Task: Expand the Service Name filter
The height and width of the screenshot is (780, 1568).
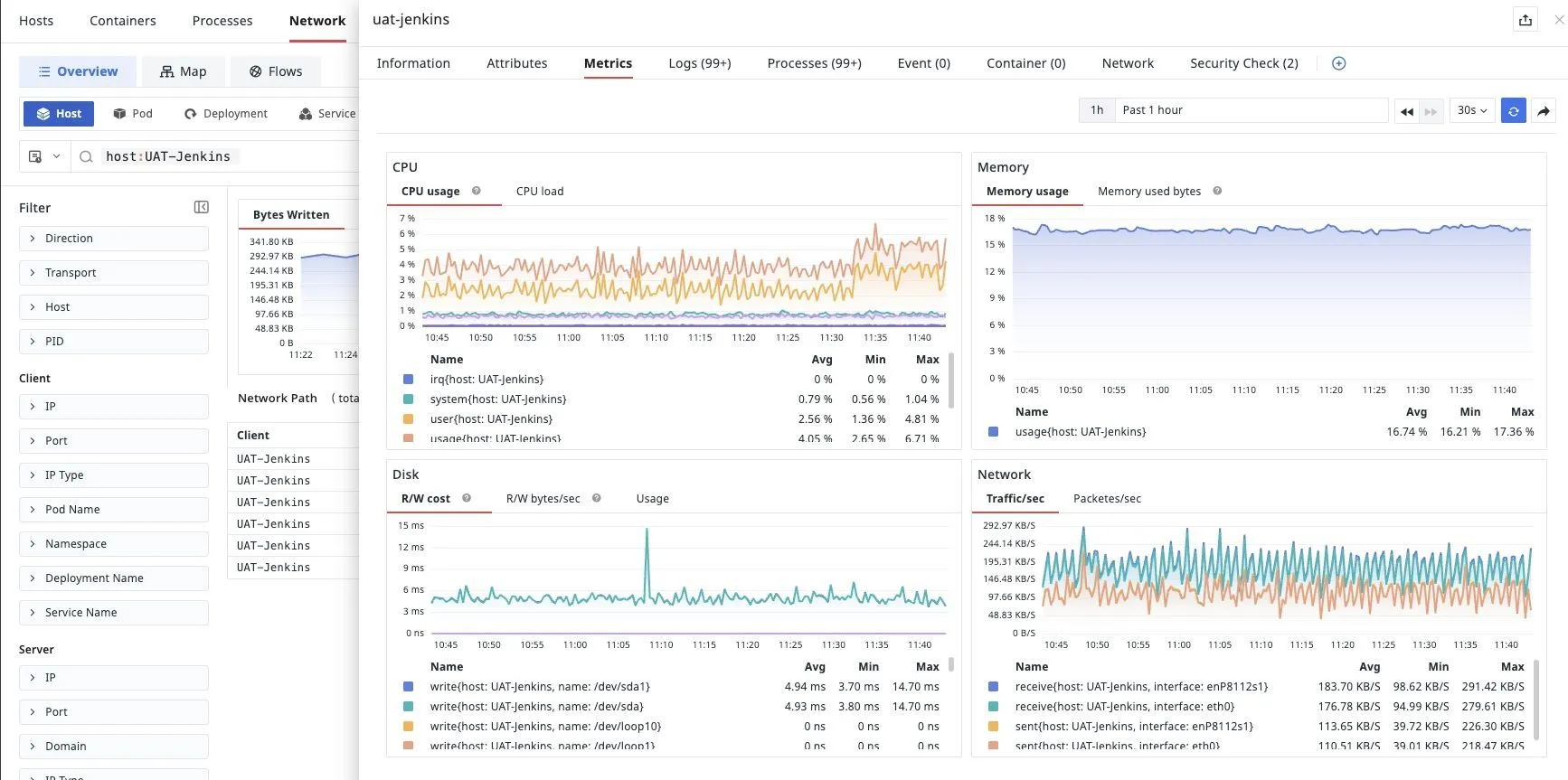Action: [x=114, y=613]
